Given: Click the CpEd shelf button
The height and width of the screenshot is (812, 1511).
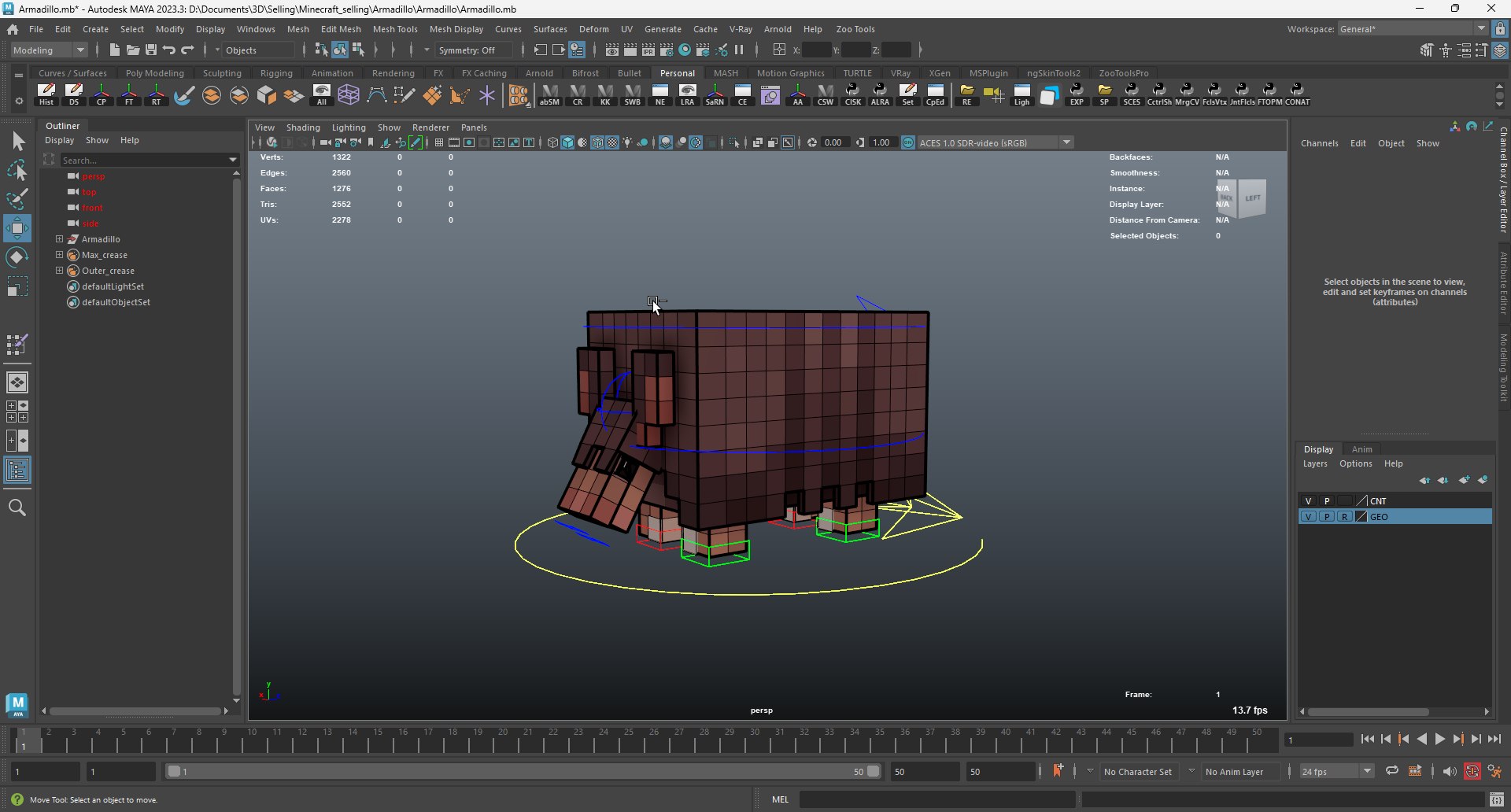Looking at the screenshot, I should [935, 94].
